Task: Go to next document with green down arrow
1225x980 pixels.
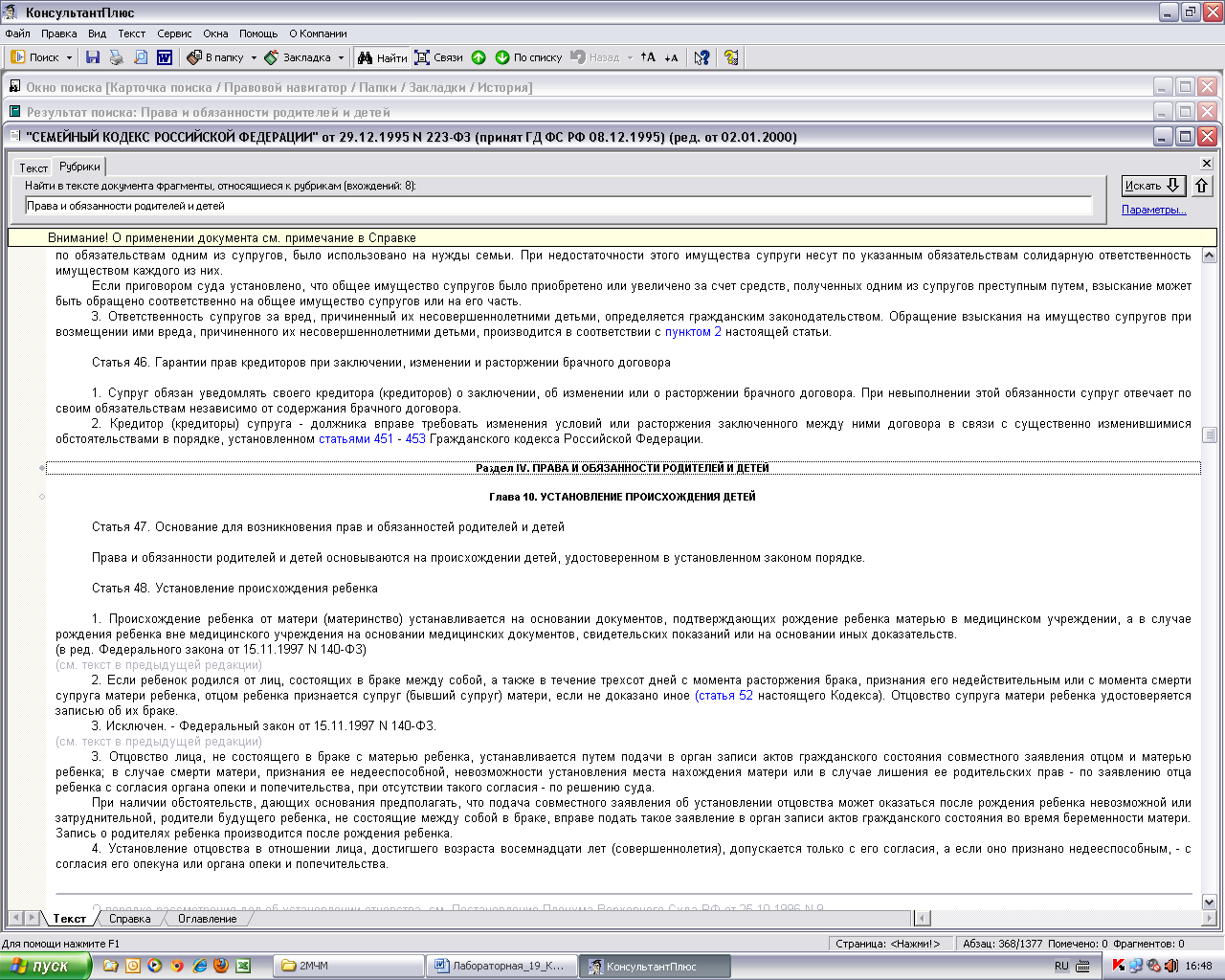Action: click(x=502, y=57)
